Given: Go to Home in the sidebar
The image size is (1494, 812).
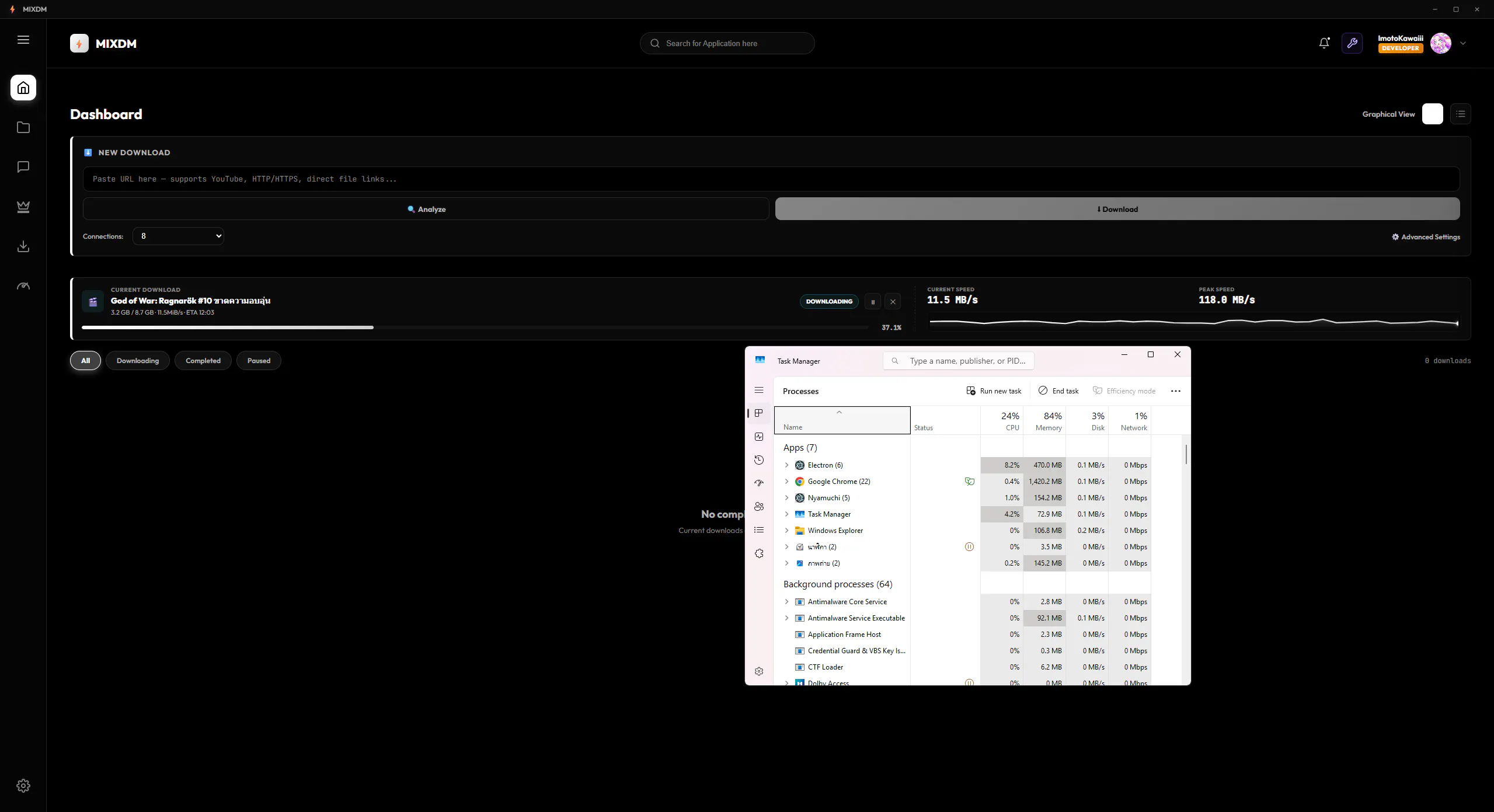Looking at the screenshot, I should click(23, 88).
